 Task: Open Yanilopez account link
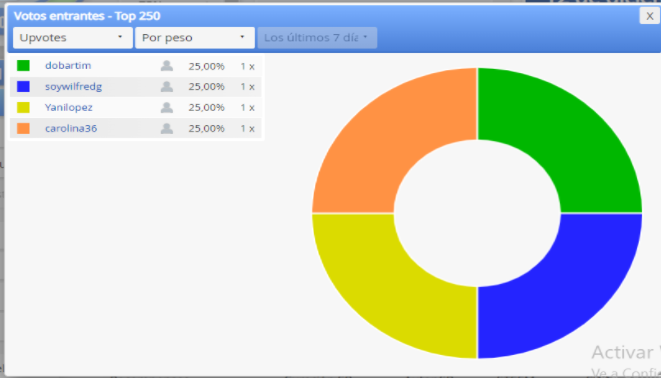pos(69,108)
